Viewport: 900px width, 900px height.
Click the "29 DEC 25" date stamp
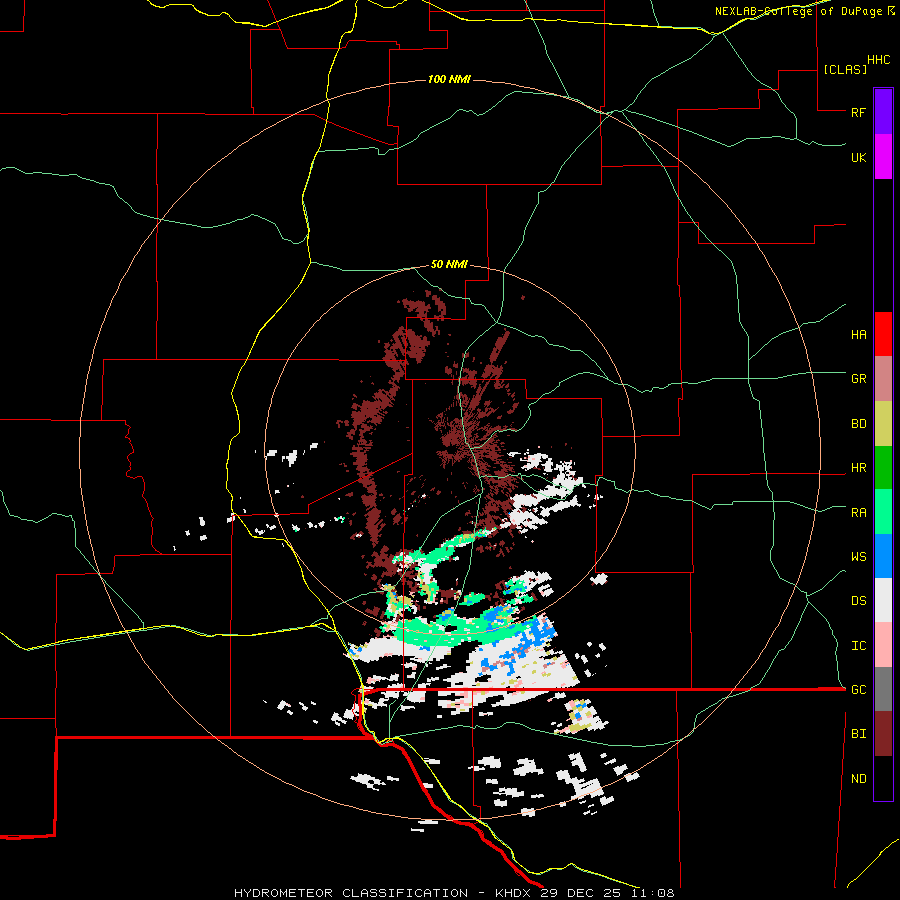click(581, 893)
